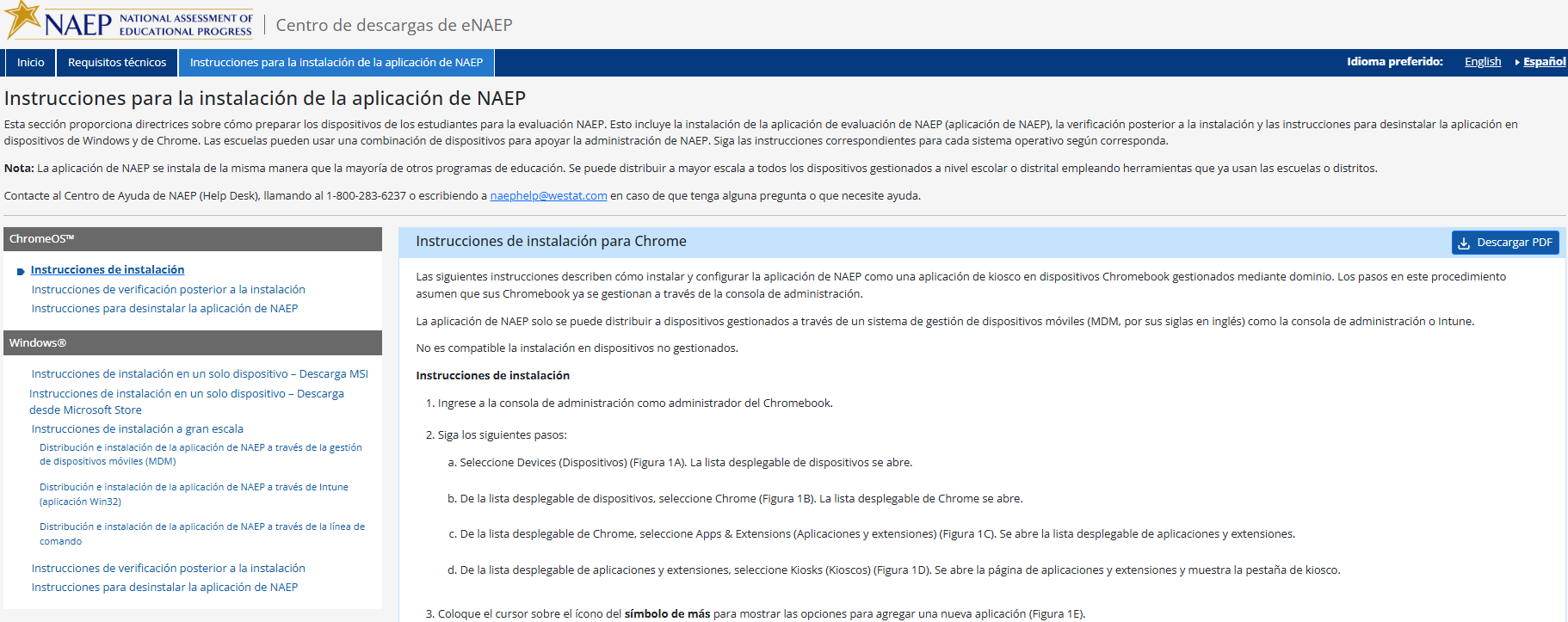Open the Inicio tab
This screenshot has width=1568, height=622.
31,63
